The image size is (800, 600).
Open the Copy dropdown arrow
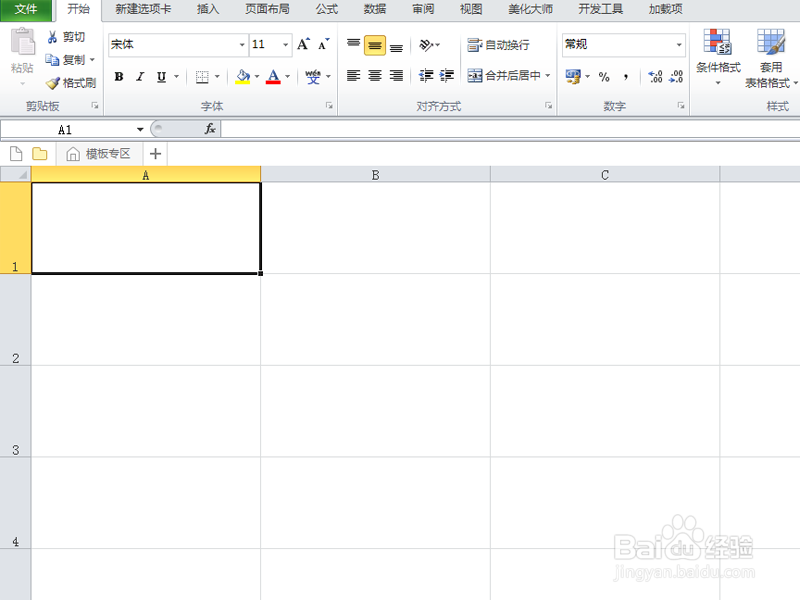click(x=92, y=60)
